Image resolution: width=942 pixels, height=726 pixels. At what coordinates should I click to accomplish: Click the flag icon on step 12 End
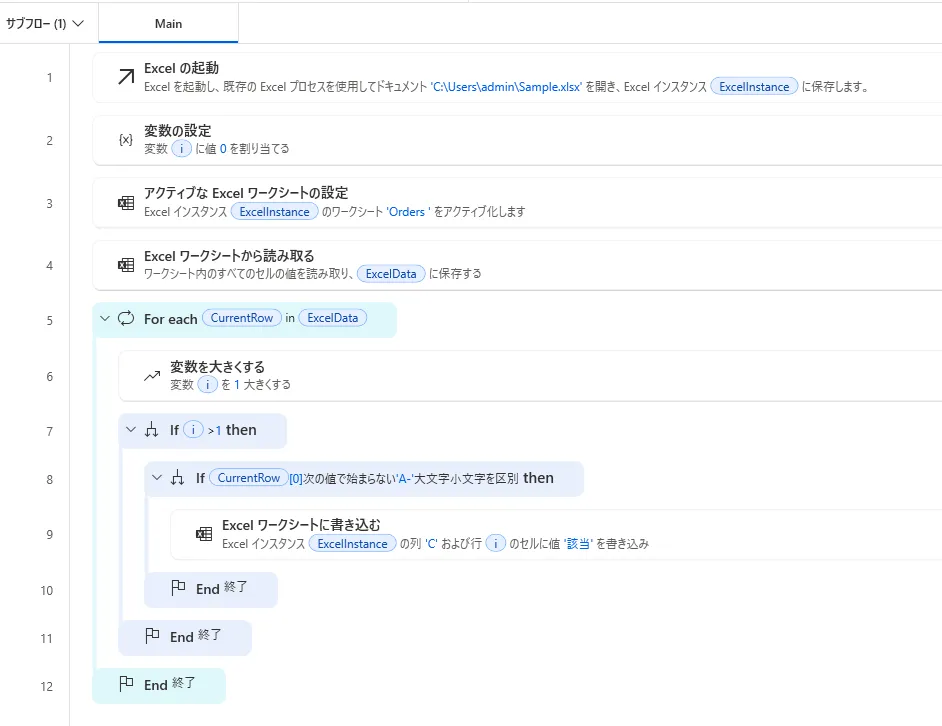[x=126, y=685]
